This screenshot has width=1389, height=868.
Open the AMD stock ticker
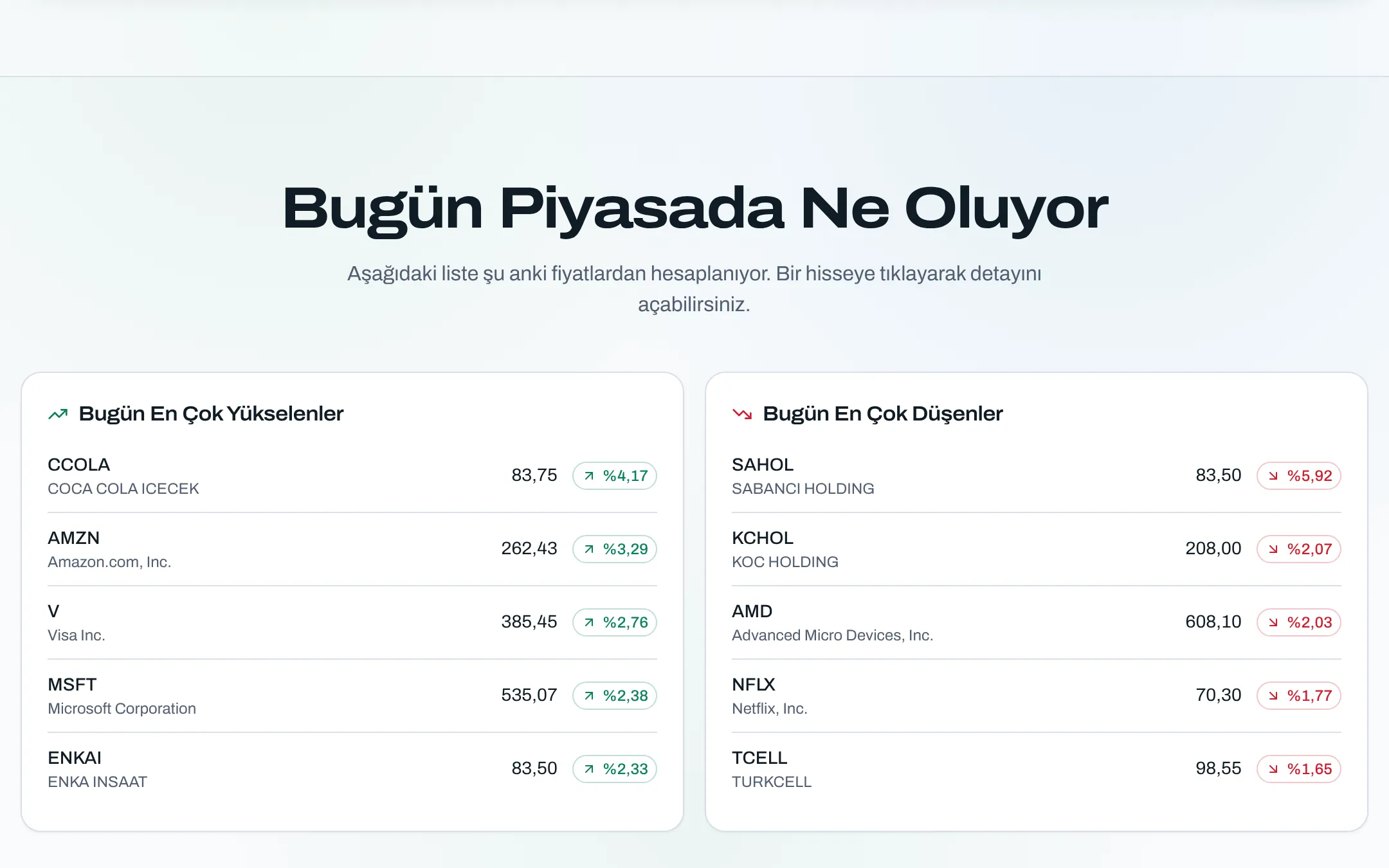(752, 611)
